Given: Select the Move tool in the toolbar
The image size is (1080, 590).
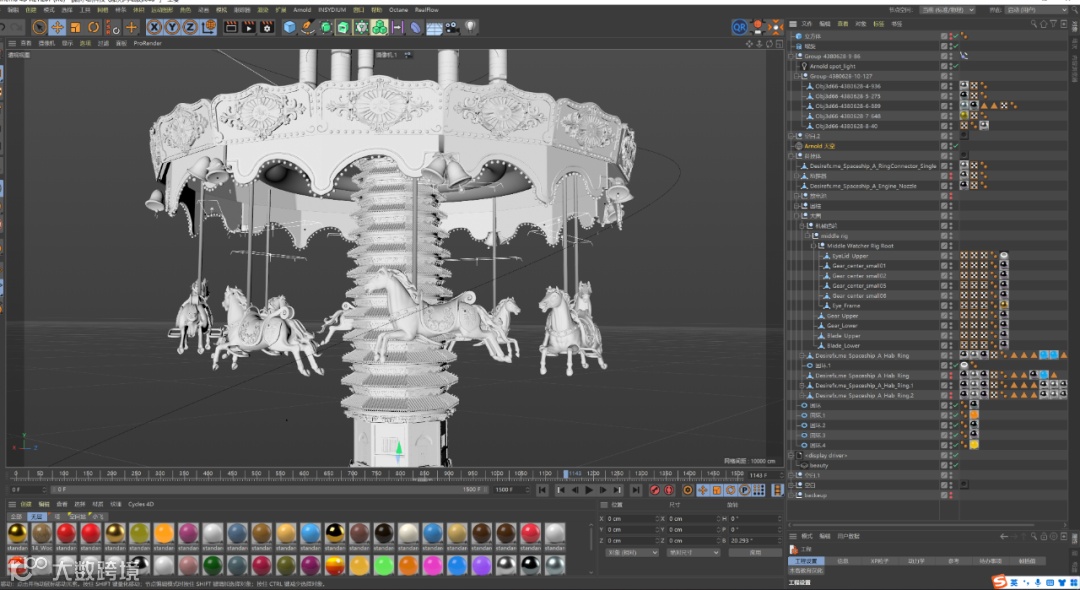Looking at the screenshot, I should pos(57,27).
